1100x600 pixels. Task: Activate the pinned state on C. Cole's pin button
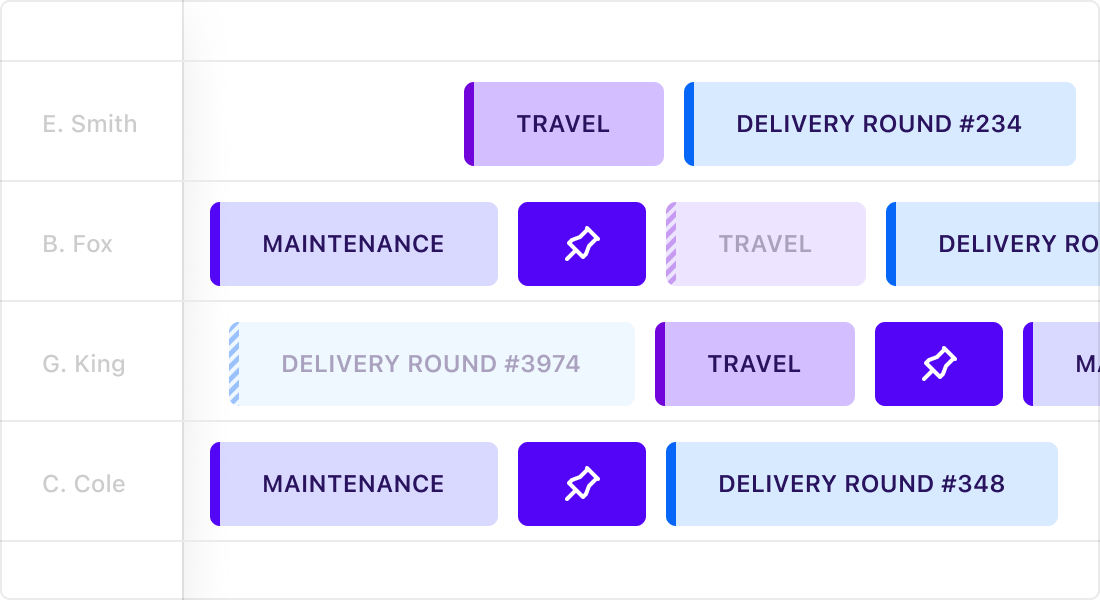tap(582, 483)
